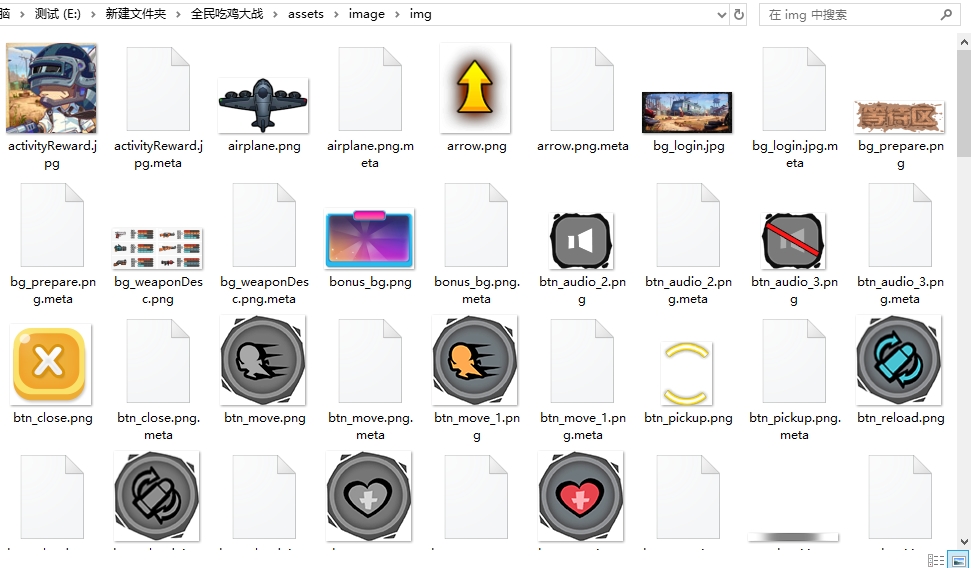Screen dimensions: 971x568
Task: Expand the address bar history dropdown
Action: tap(722, 15)
